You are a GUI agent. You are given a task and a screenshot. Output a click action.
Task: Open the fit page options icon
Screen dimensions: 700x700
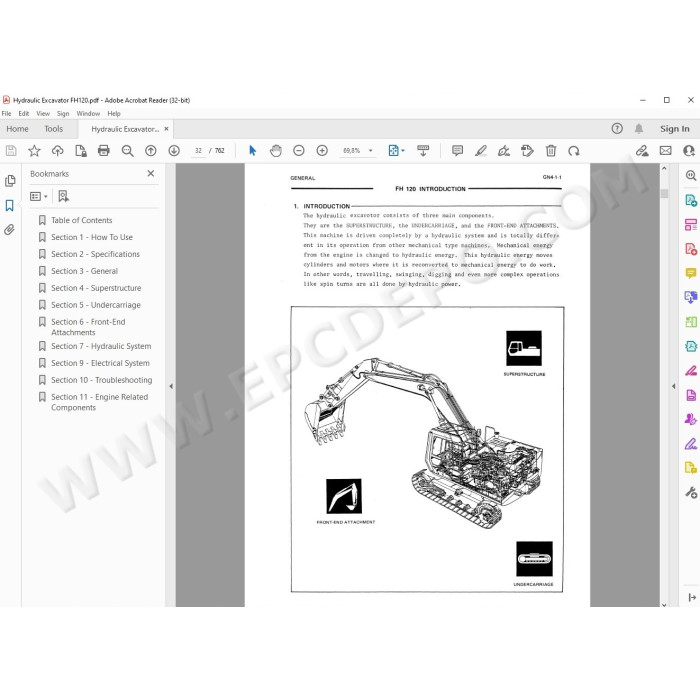coord(396,151)
